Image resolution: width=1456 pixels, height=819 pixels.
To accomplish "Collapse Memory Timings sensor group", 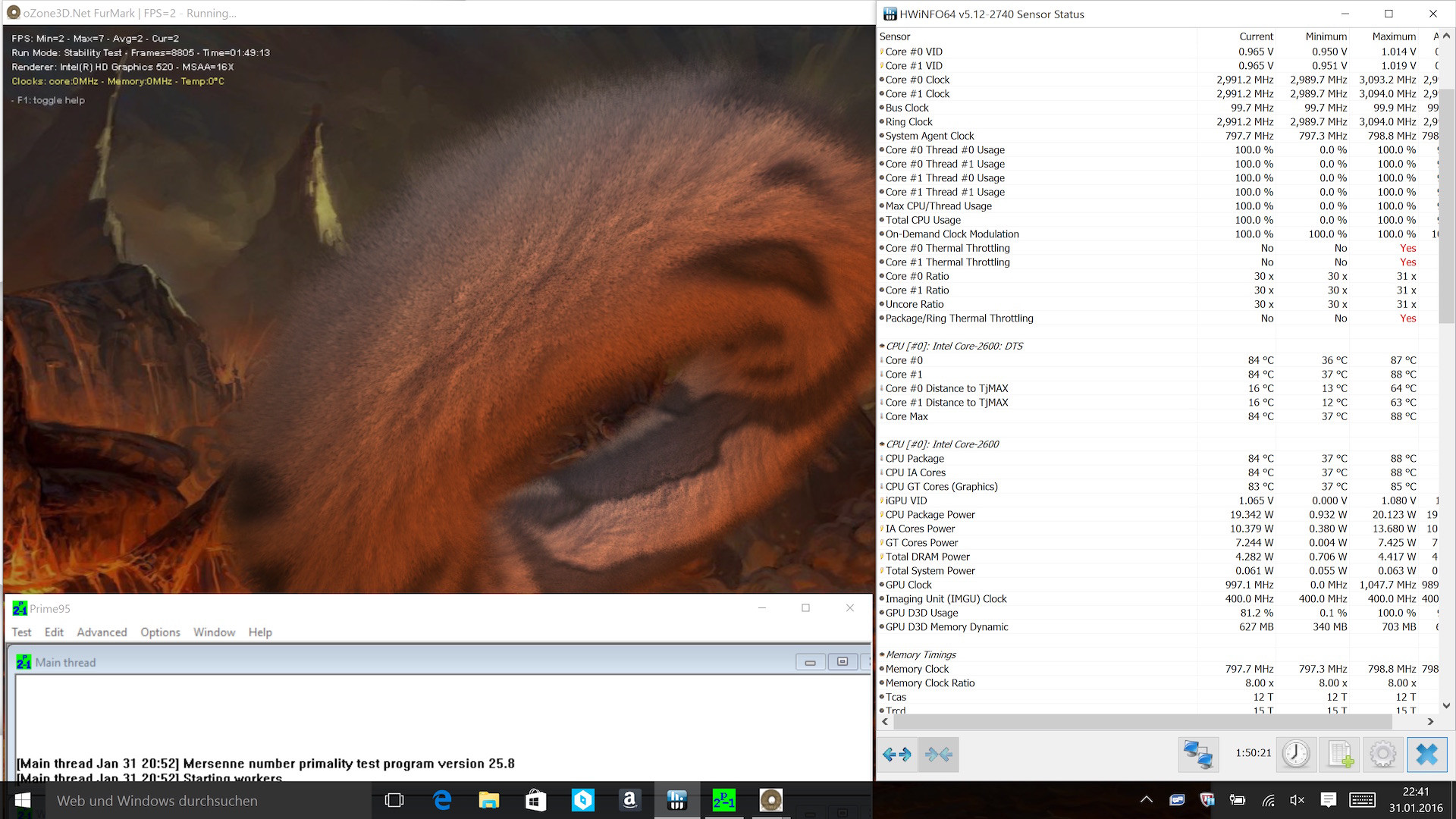I will click(882, 654).
